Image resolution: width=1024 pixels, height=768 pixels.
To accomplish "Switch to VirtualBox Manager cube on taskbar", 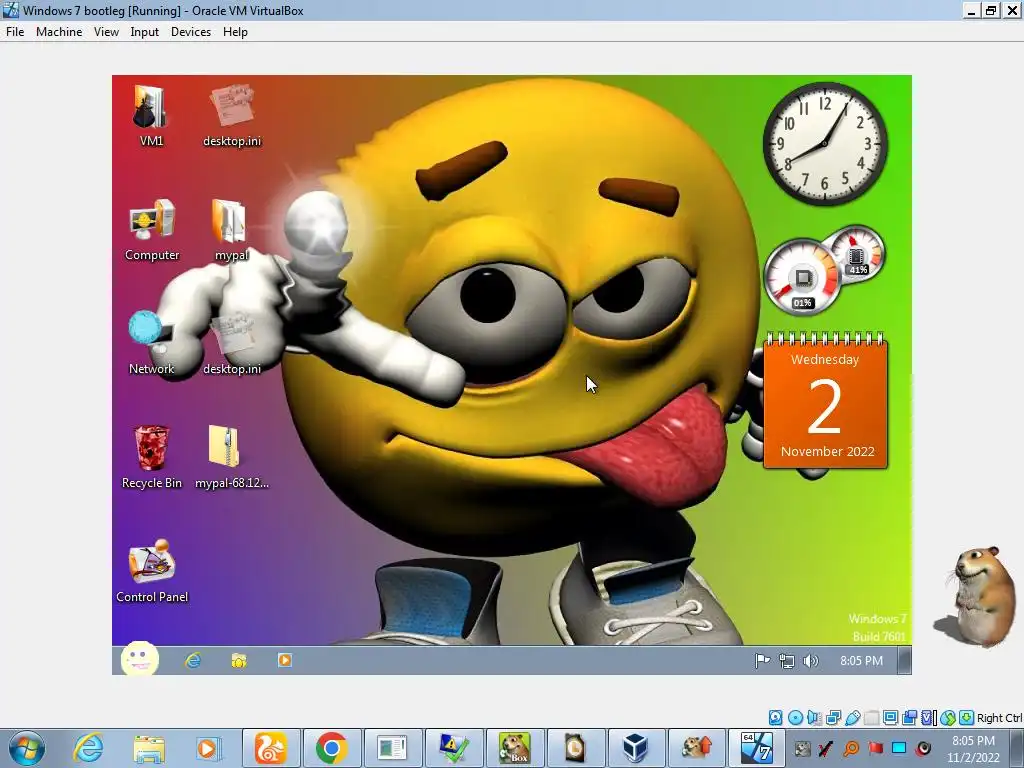I will tap(636, 748).
